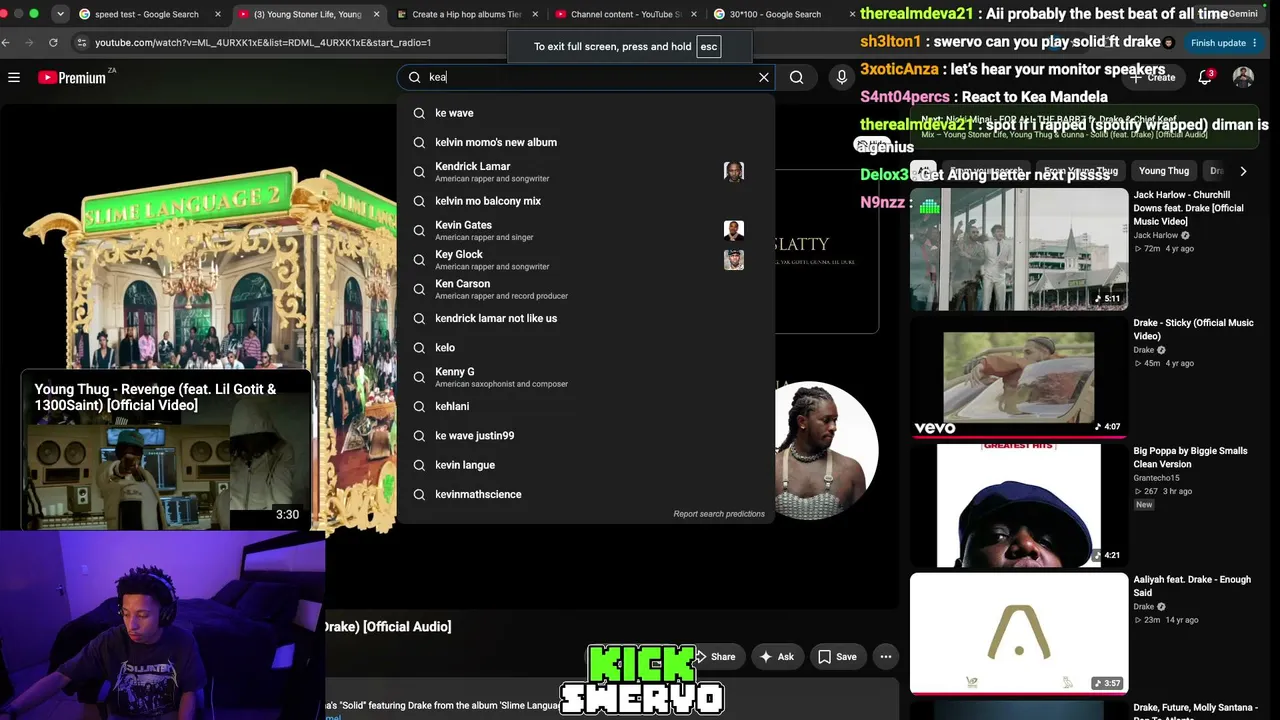This screenshot has height=720, width=1280.
Task: Save the video with the Save button
Action: point(837,657)
